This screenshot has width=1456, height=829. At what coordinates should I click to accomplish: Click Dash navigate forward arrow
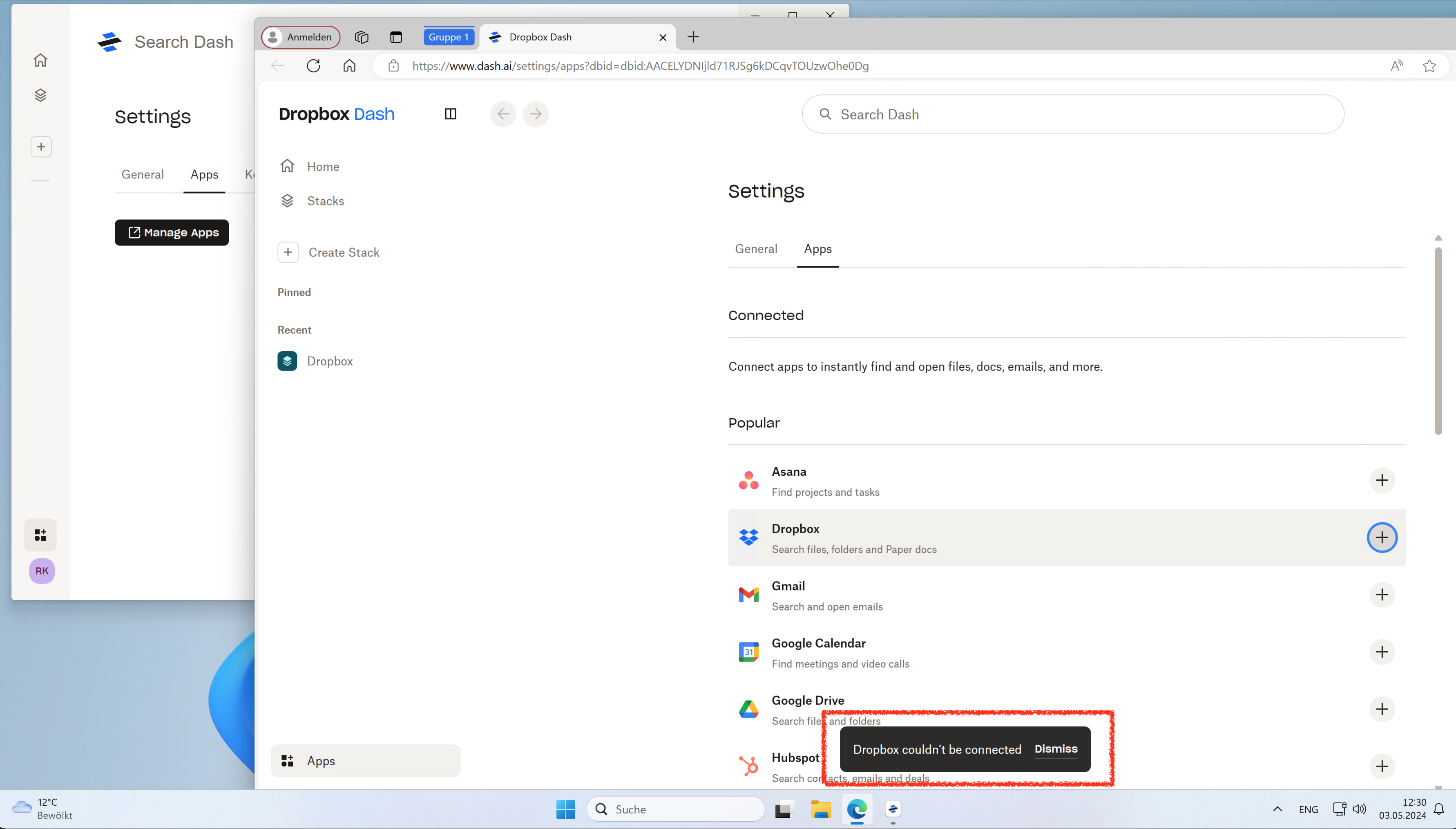click(536, 114)
